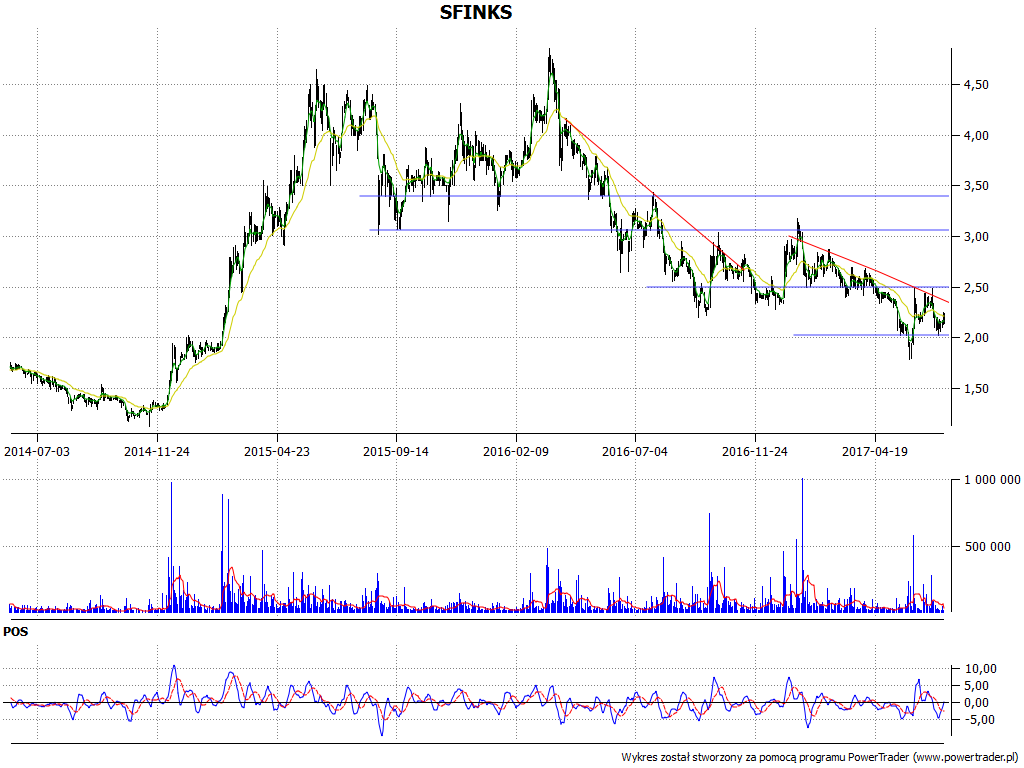This screenshot has height=768, width=1024.
Task: Click the POS indicator label
Action: pos(16,632)
